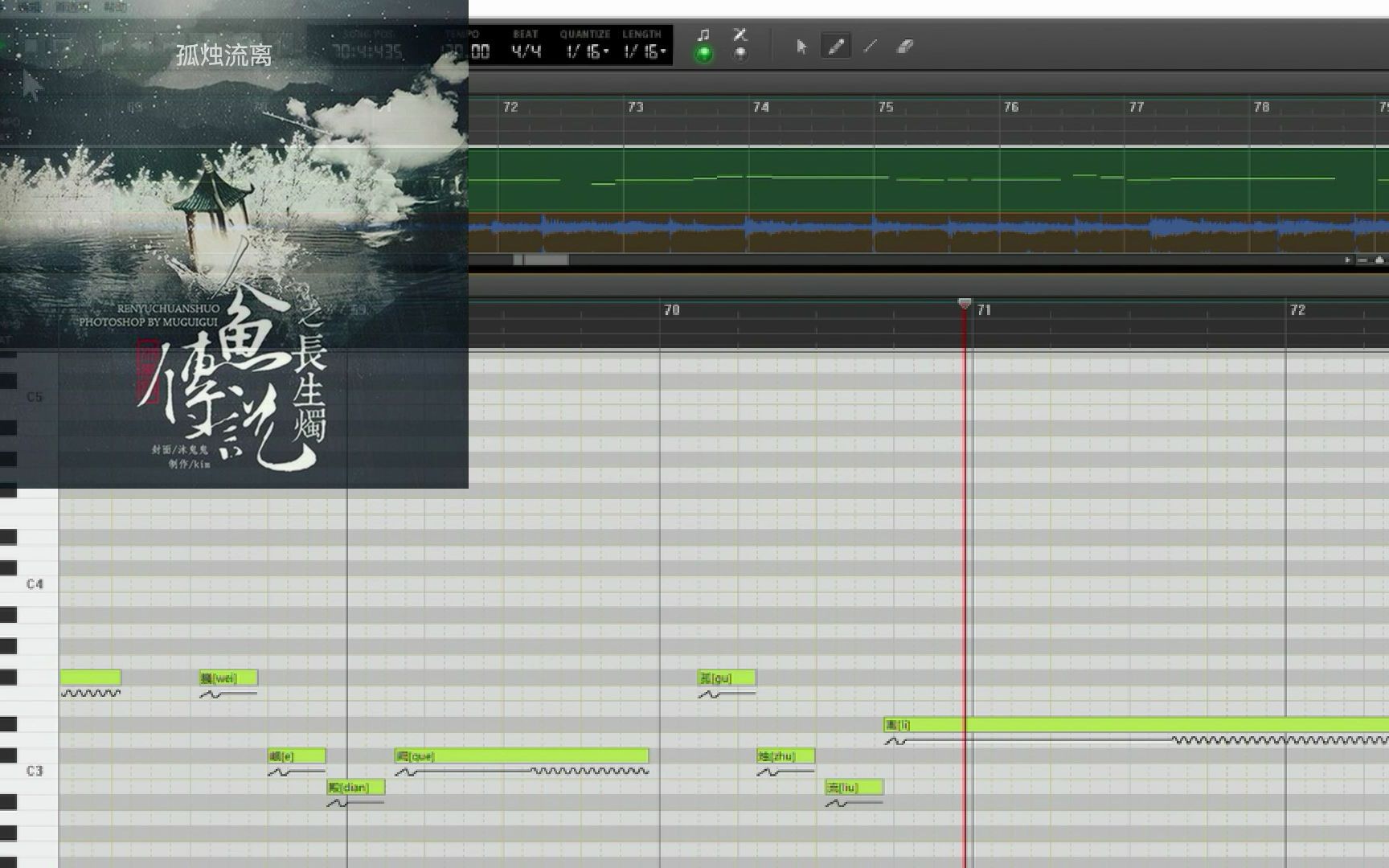Image resolution: width=1389 pixels, height=868 pixels.
Task: Click the C3 piano key label
Action: point(35,771)
